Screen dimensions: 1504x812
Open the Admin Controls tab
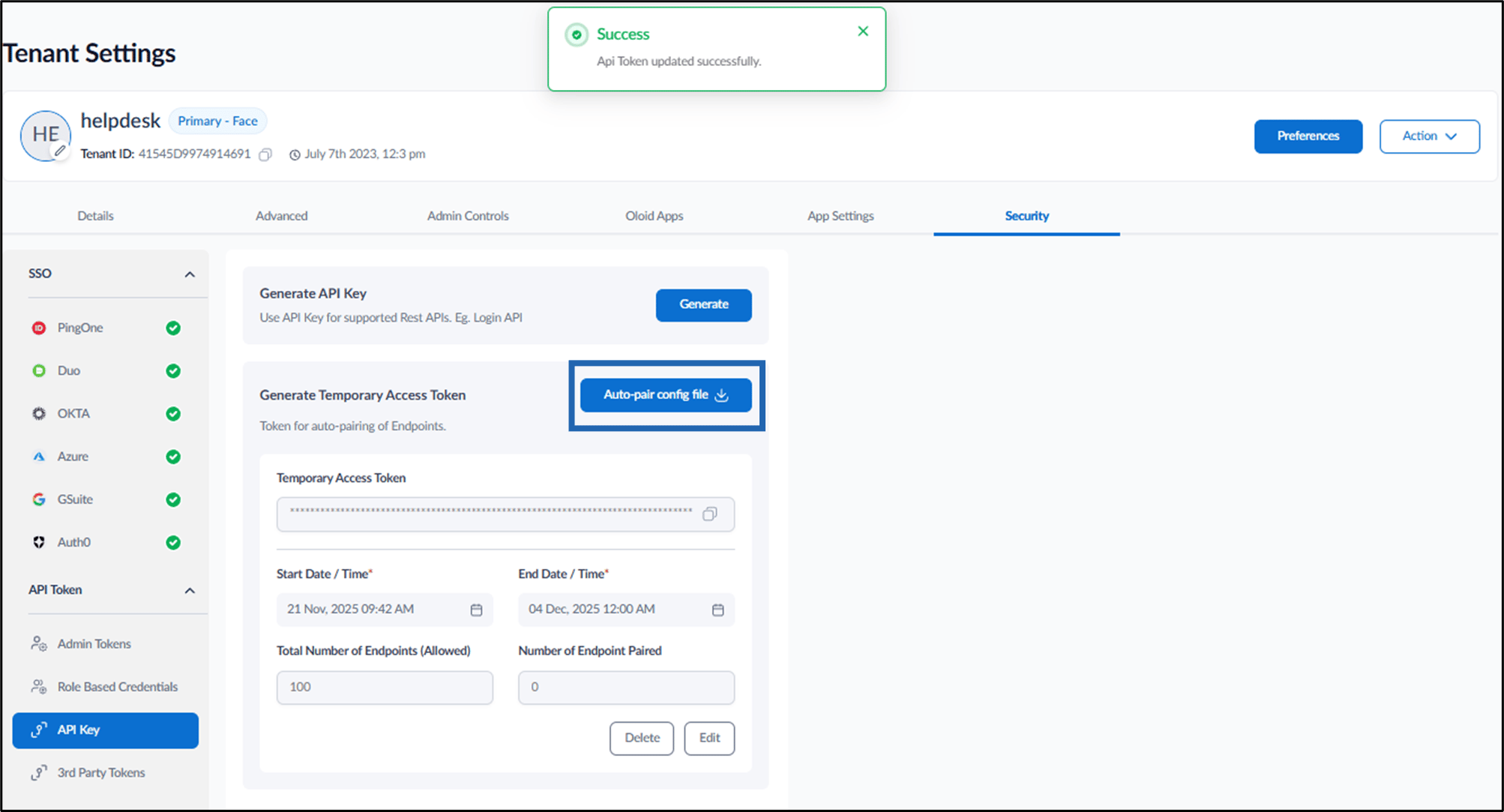[x=468, y=216]
